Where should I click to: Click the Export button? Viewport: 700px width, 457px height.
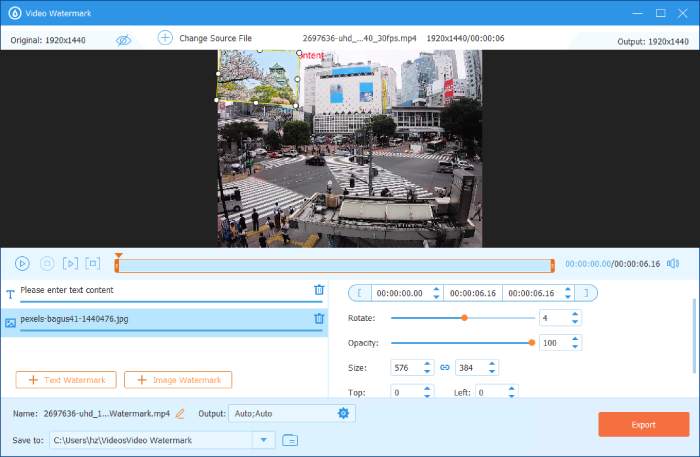tap(643, 425)
